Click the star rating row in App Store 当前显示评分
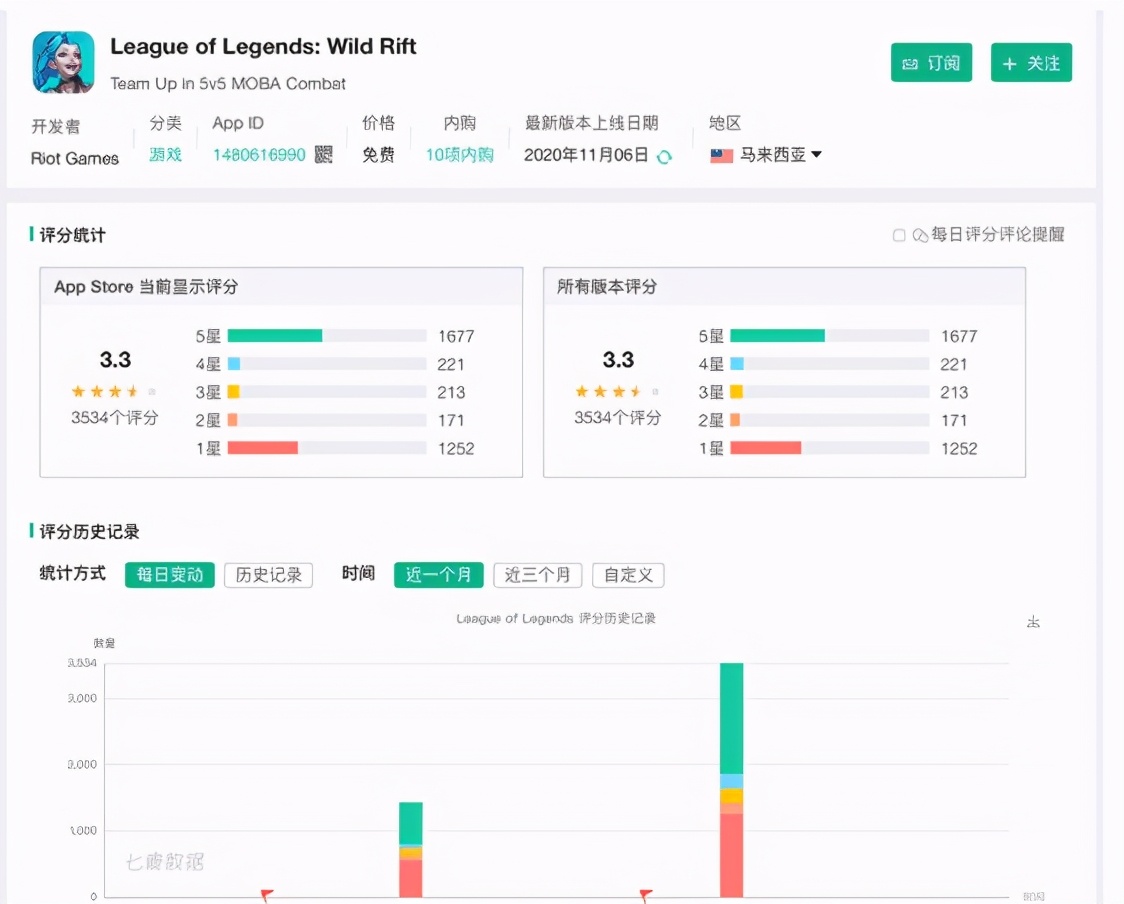 coord(114,391)
